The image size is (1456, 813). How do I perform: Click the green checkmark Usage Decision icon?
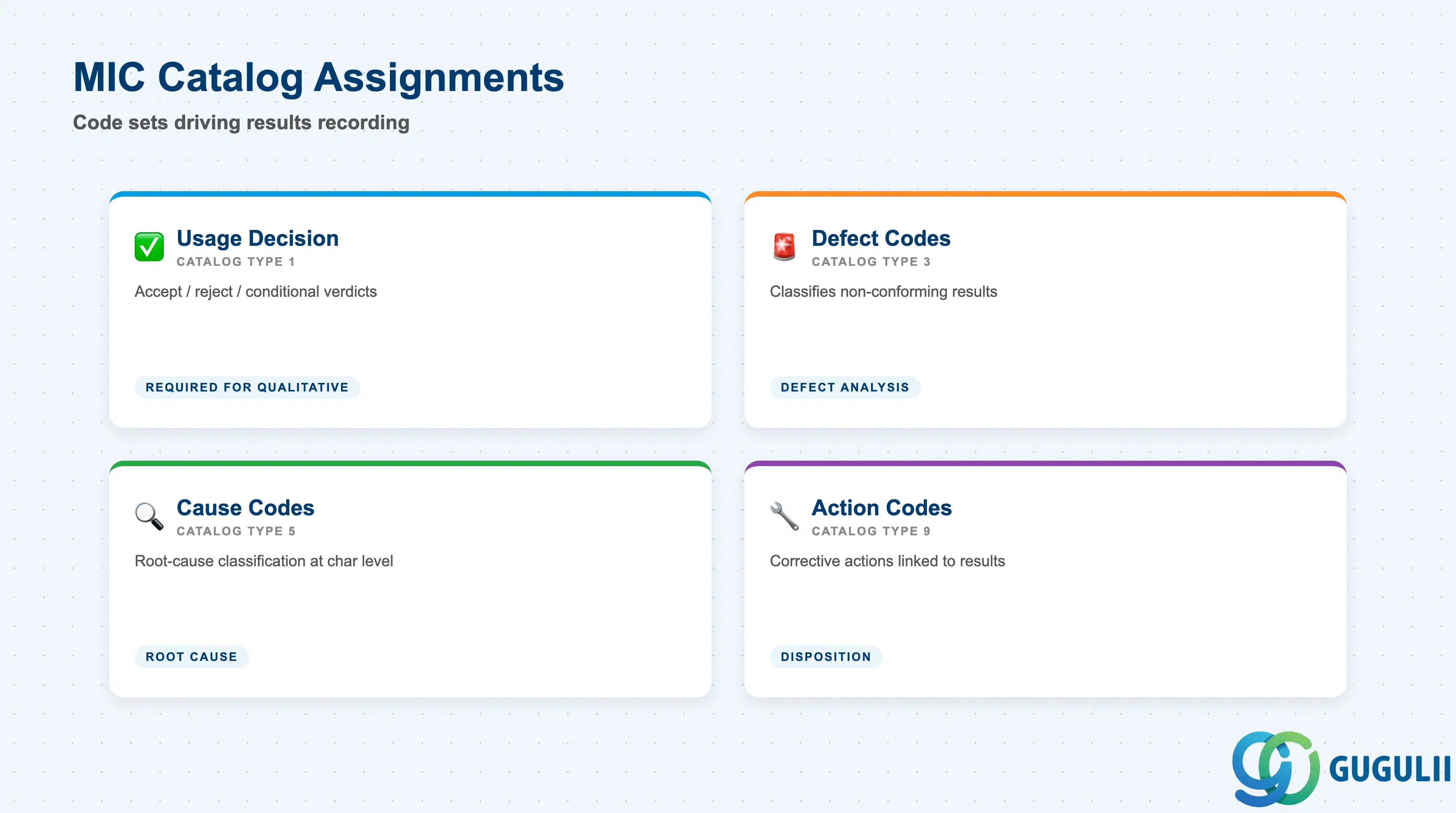coord(149,247)
